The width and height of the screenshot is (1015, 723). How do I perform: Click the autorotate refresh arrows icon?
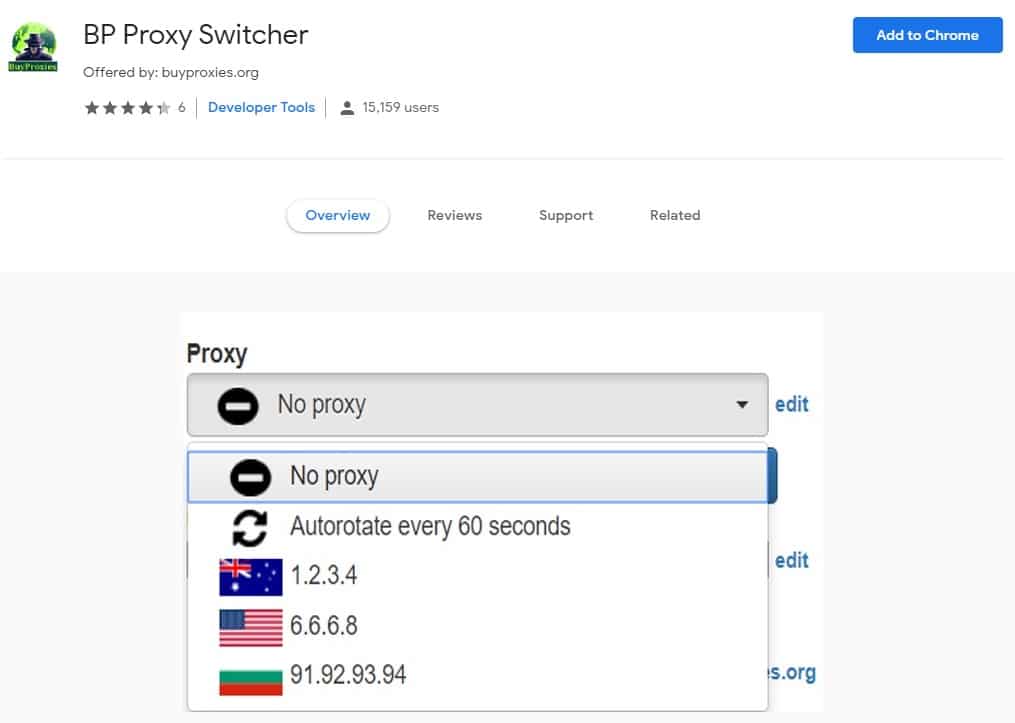point(250,528)
